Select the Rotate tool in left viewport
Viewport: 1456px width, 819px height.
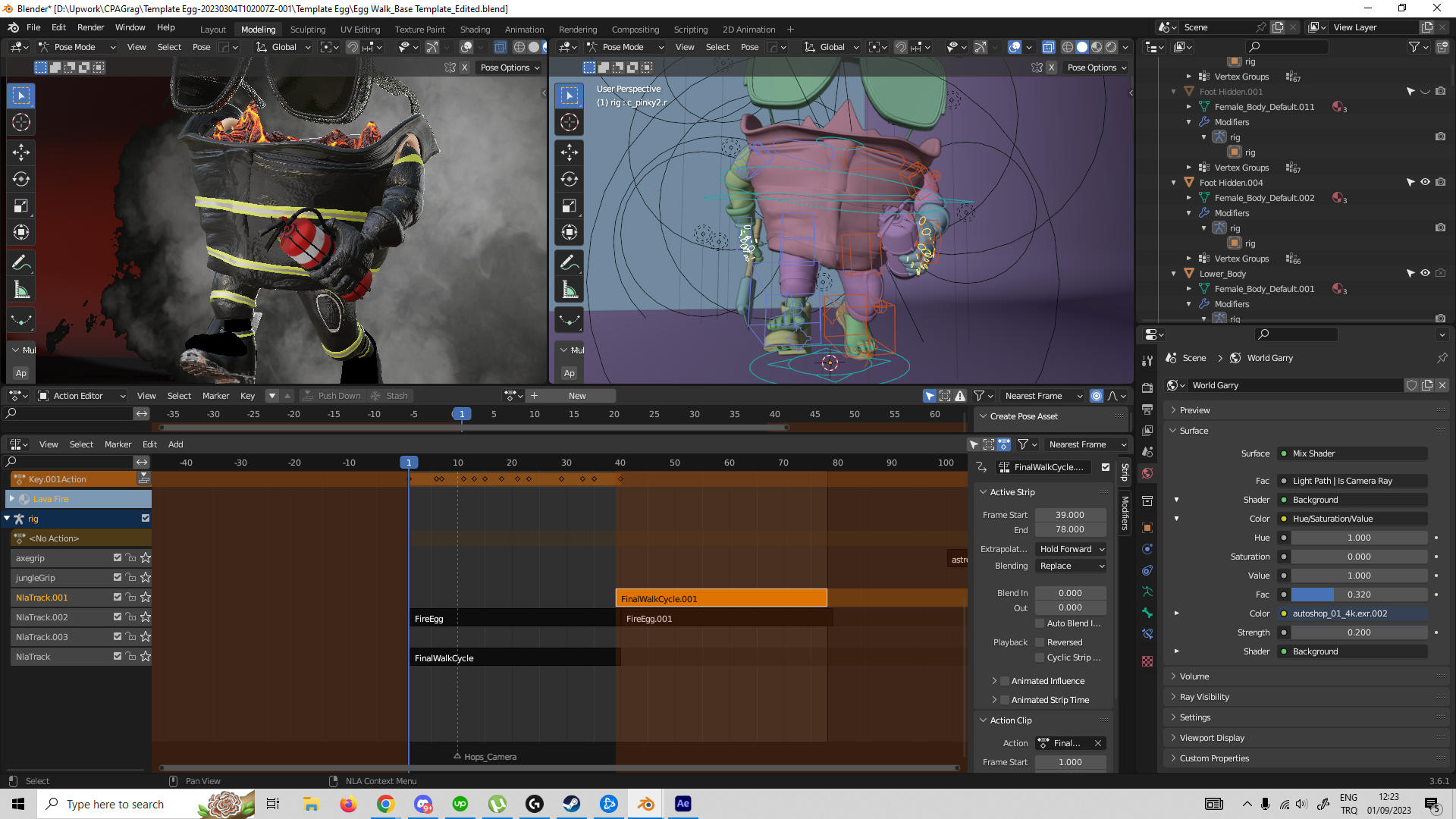pyautogui.click(x=21, y=180)
